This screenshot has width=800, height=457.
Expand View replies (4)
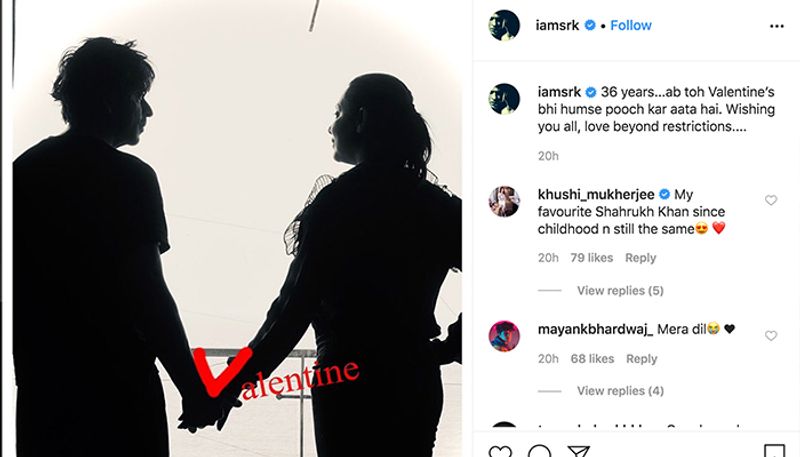point(620,391)
